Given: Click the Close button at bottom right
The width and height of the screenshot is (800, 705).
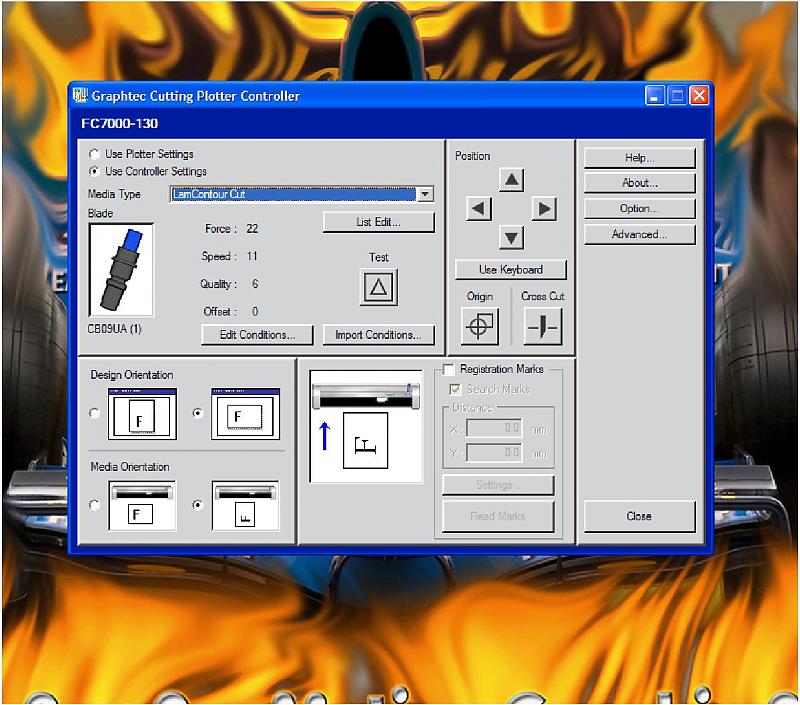Looking at the screenshot, I should (x=639, y=516).
